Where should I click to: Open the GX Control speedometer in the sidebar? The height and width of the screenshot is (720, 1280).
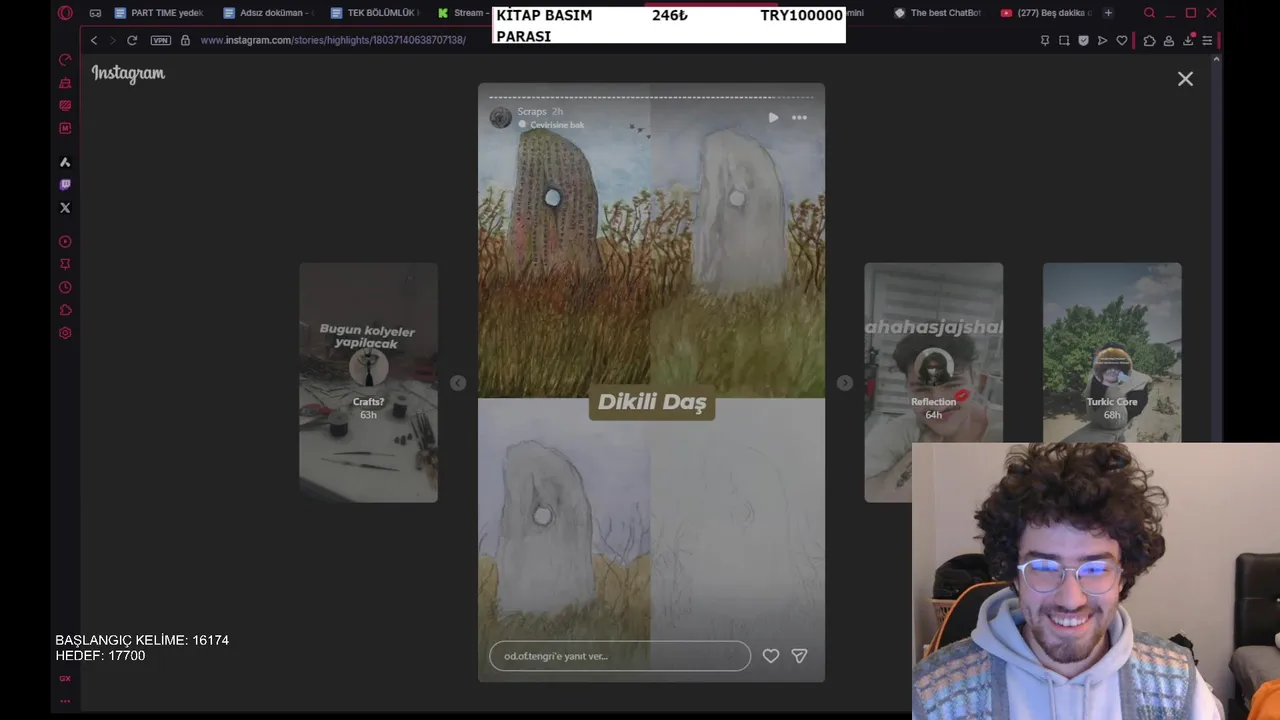pos(65,60)
